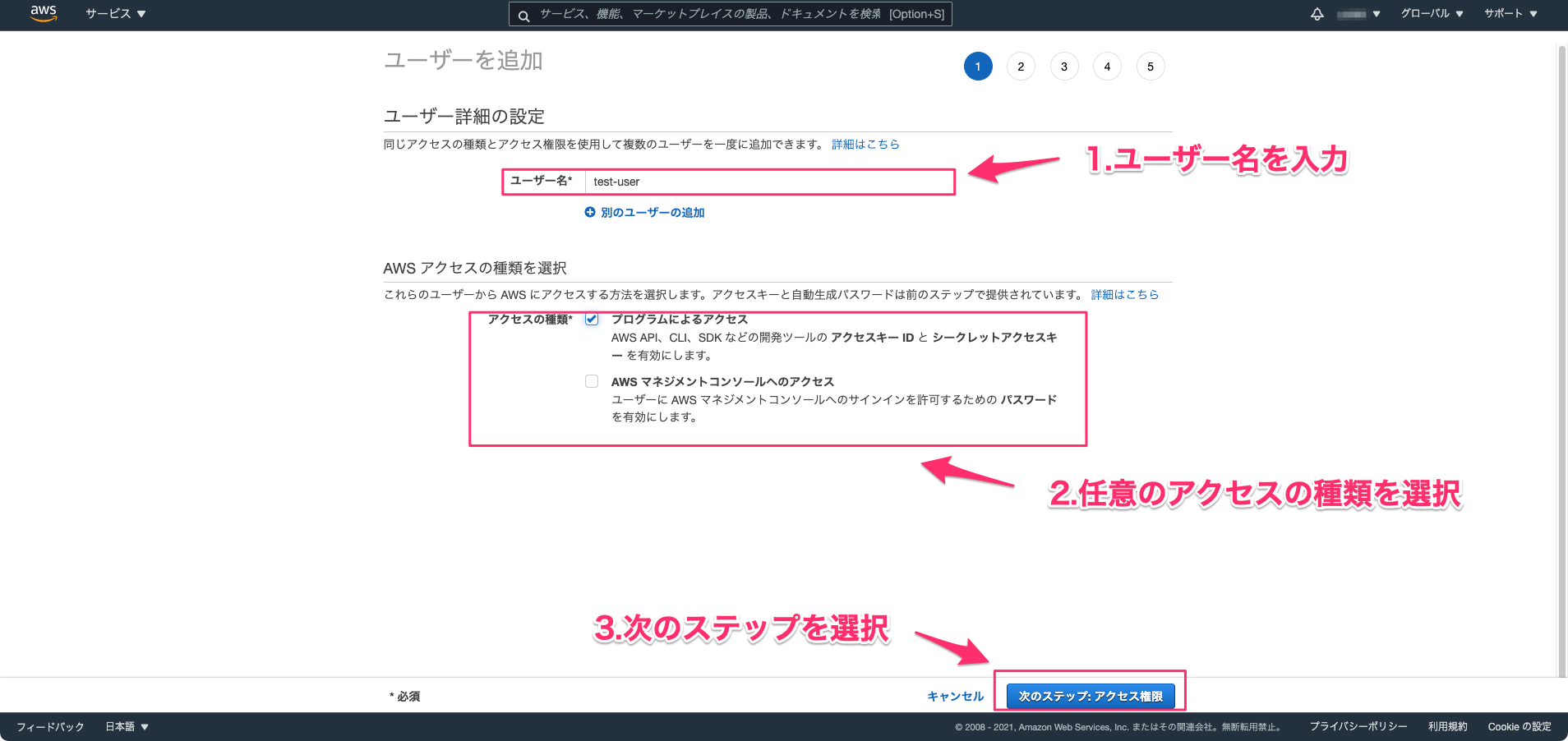Click the plus icon for 別のユーザーの追加
Image resolution: width=1568 pixels, height=741 pixels.
click(589, 212)
